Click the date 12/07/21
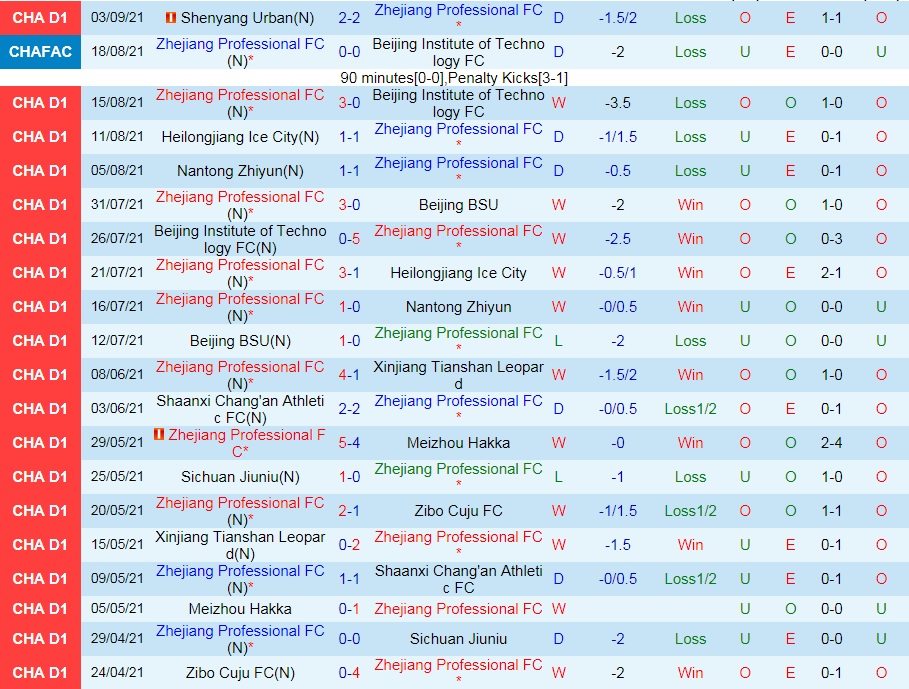 (x=117, y=341)
